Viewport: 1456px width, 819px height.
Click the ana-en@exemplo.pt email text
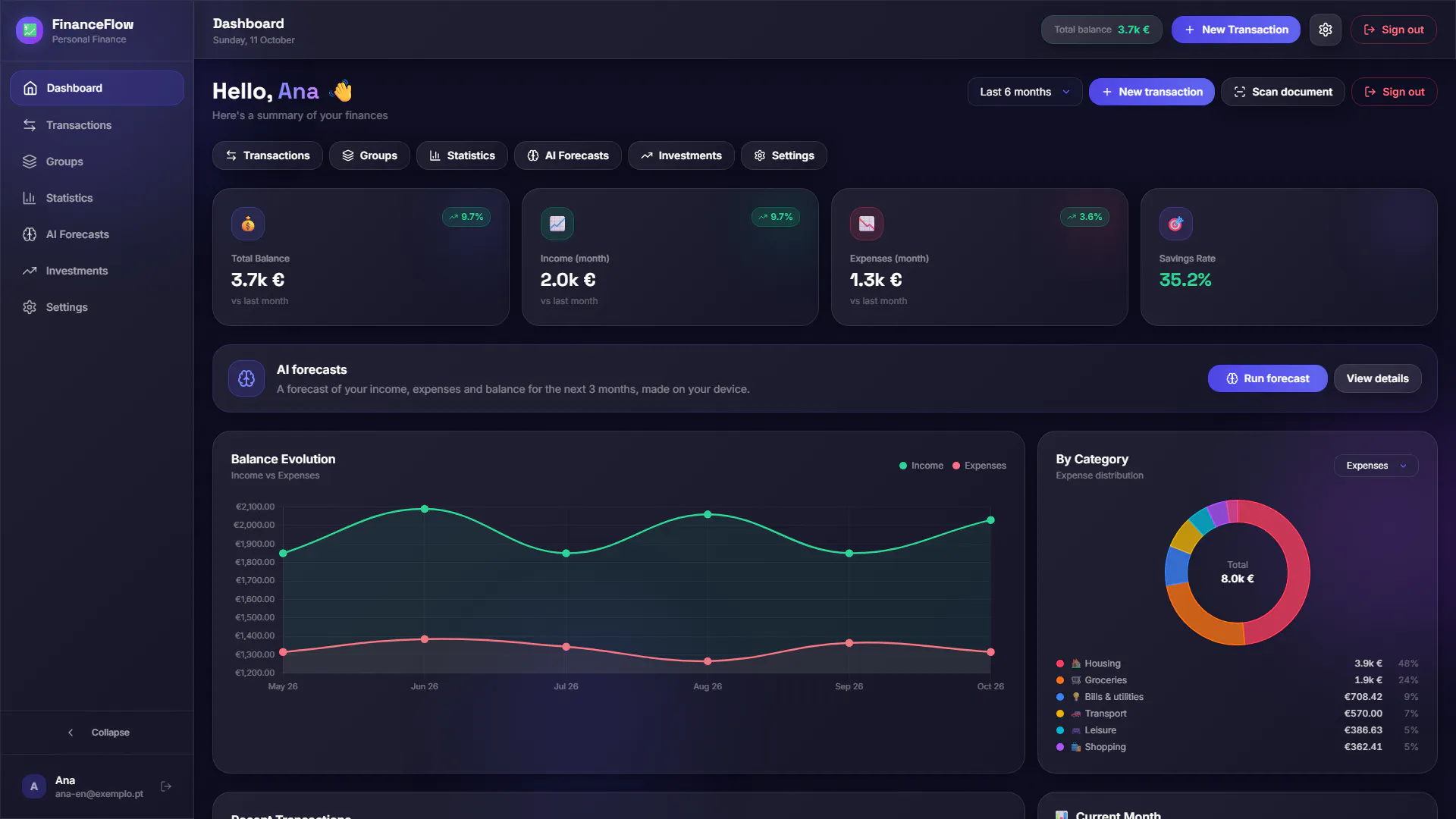tap(99, 794)
